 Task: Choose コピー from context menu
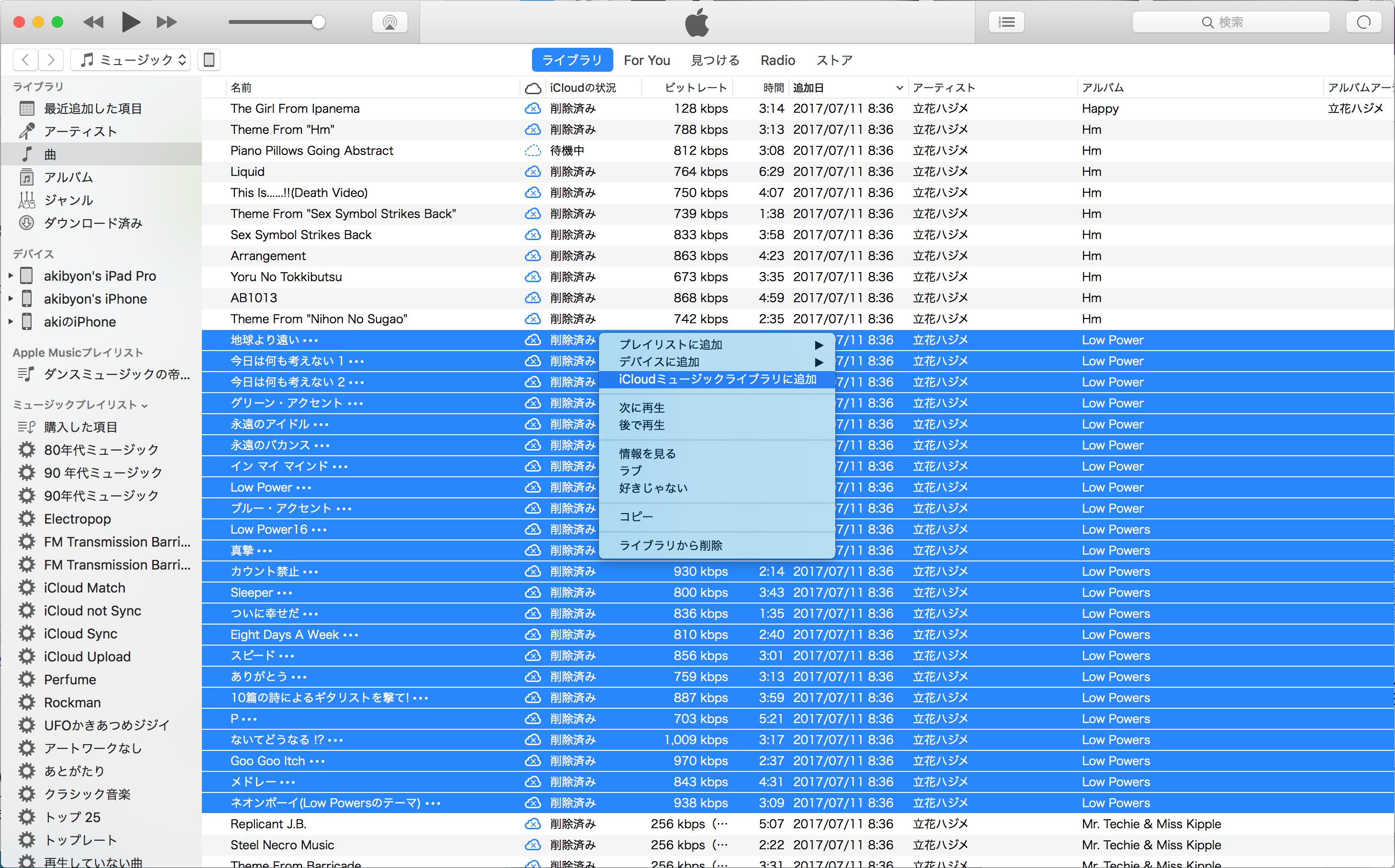coord(717,516)
